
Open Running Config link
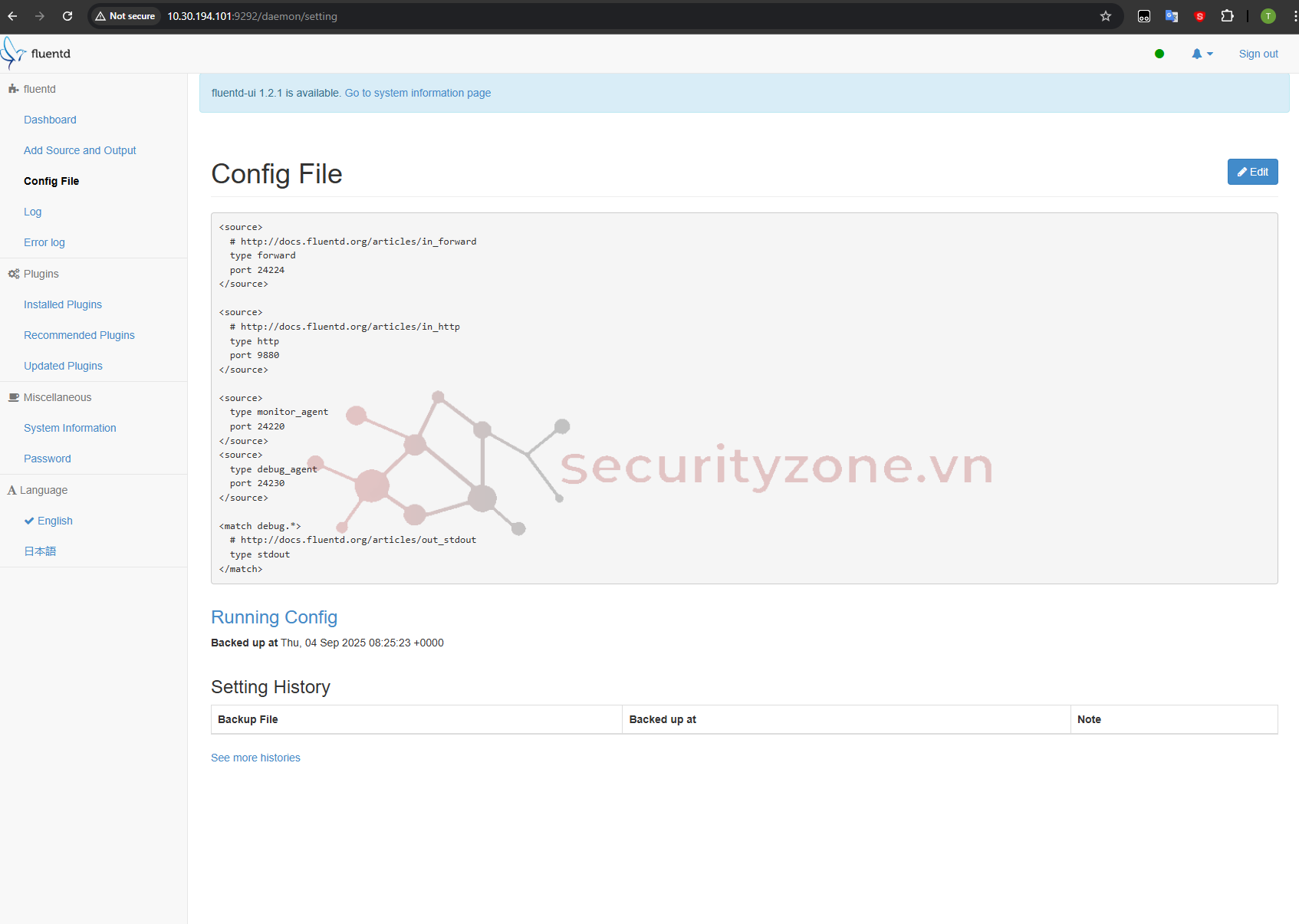tap(274, 617)
